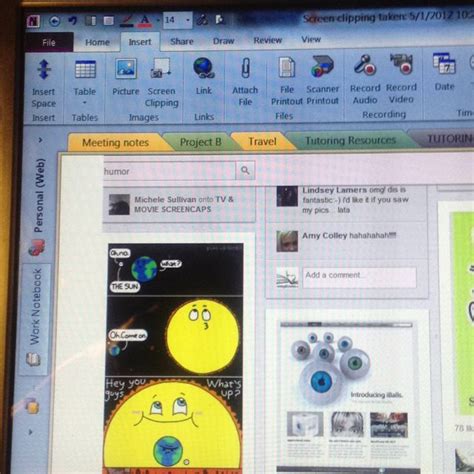Click the Table icon
Viewport: 474px width, 474px height.
pos(85,70)
